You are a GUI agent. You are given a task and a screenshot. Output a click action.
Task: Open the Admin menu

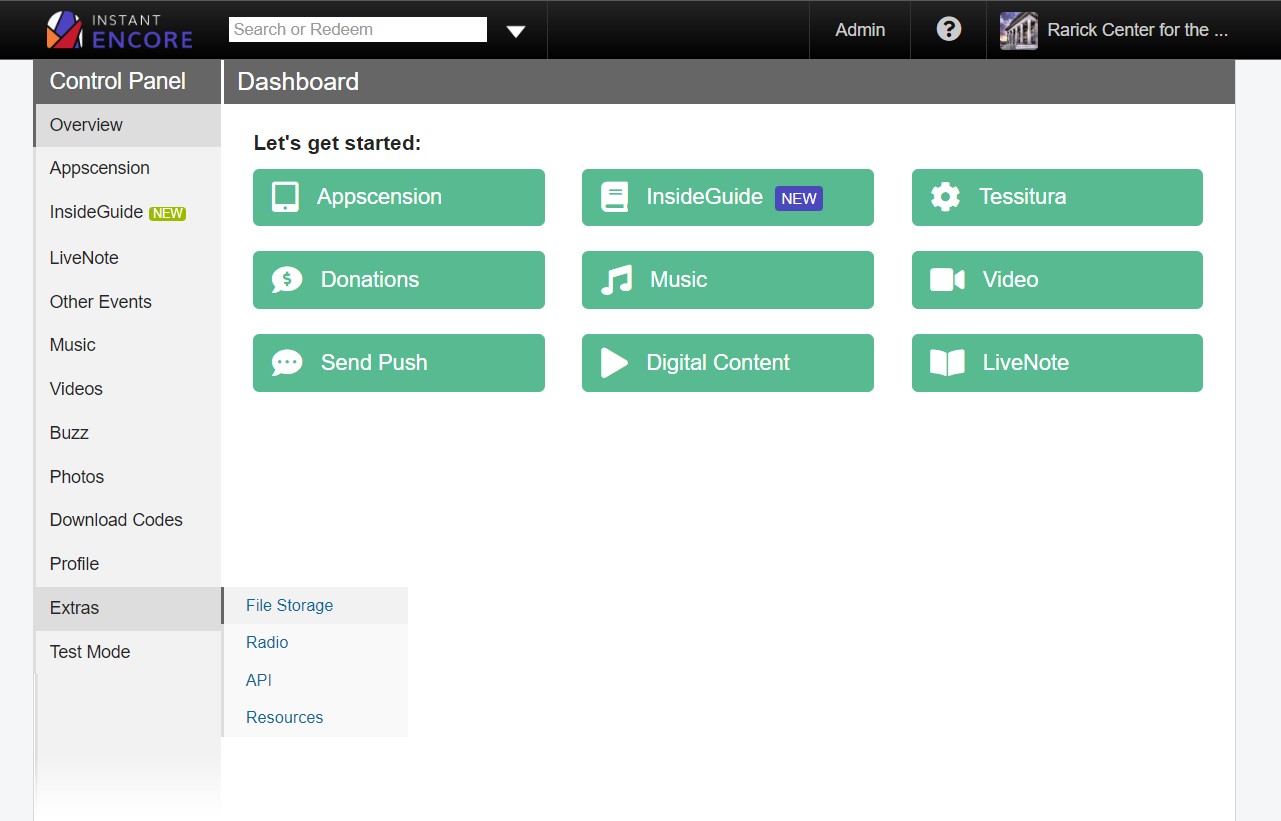(x=860, y=30)
